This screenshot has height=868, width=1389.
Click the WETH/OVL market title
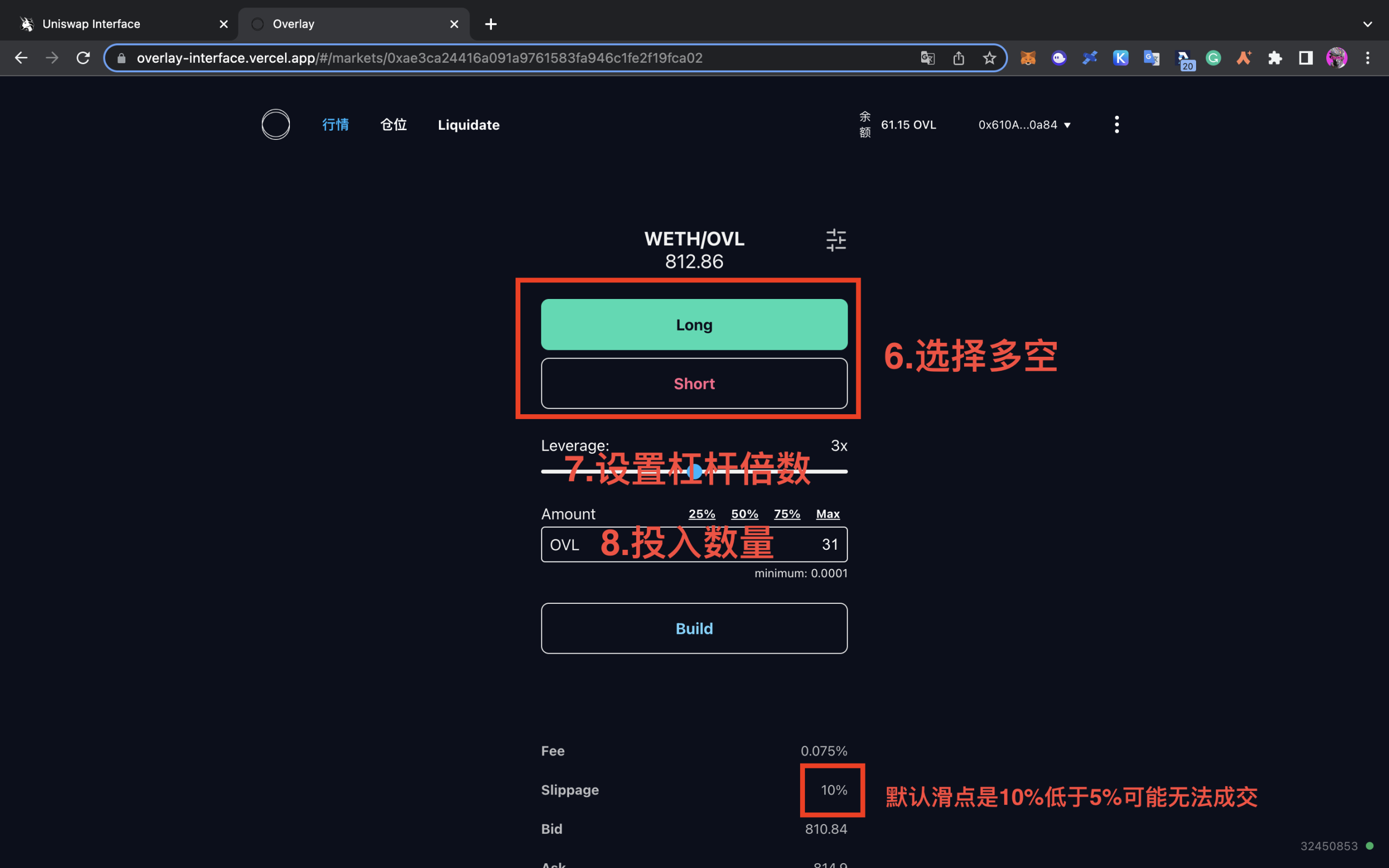tap(694, 238)
